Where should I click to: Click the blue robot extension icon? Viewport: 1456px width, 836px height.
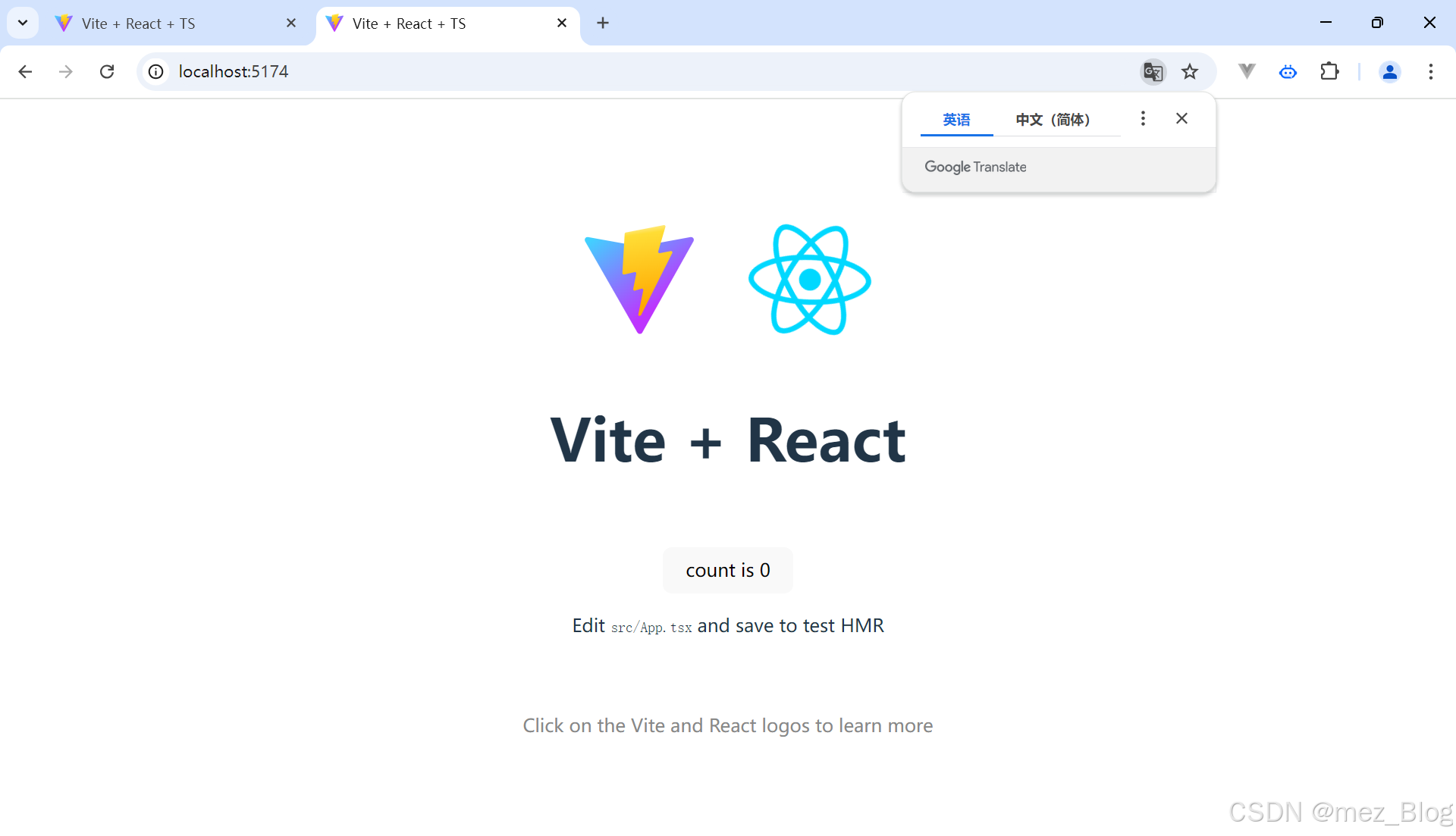(x=1288, y=72)
